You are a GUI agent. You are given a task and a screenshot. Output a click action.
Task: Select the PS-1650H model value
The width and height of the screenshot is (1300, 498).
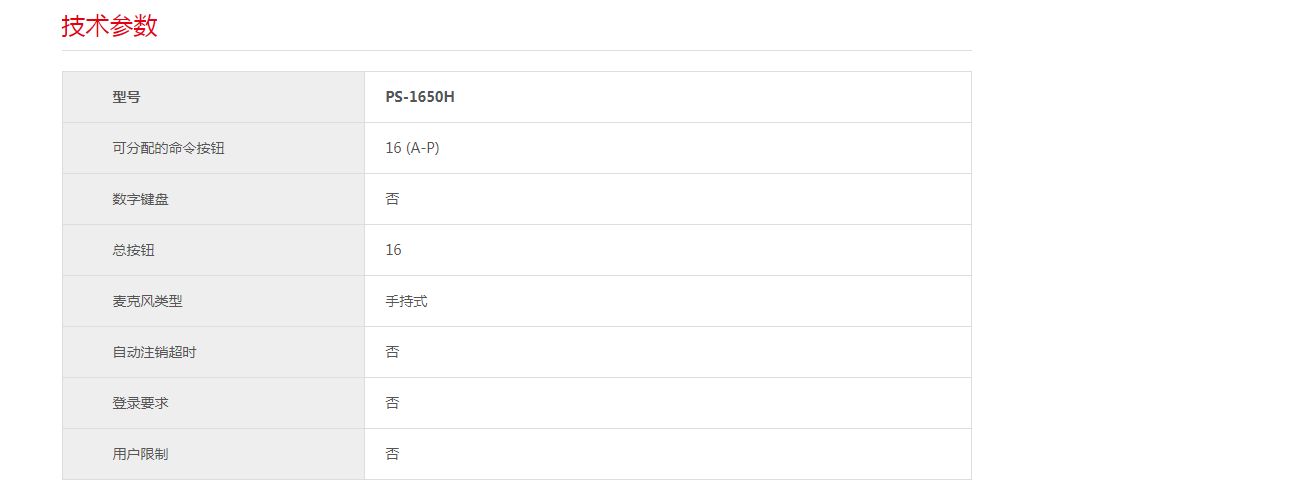[420, 97]
